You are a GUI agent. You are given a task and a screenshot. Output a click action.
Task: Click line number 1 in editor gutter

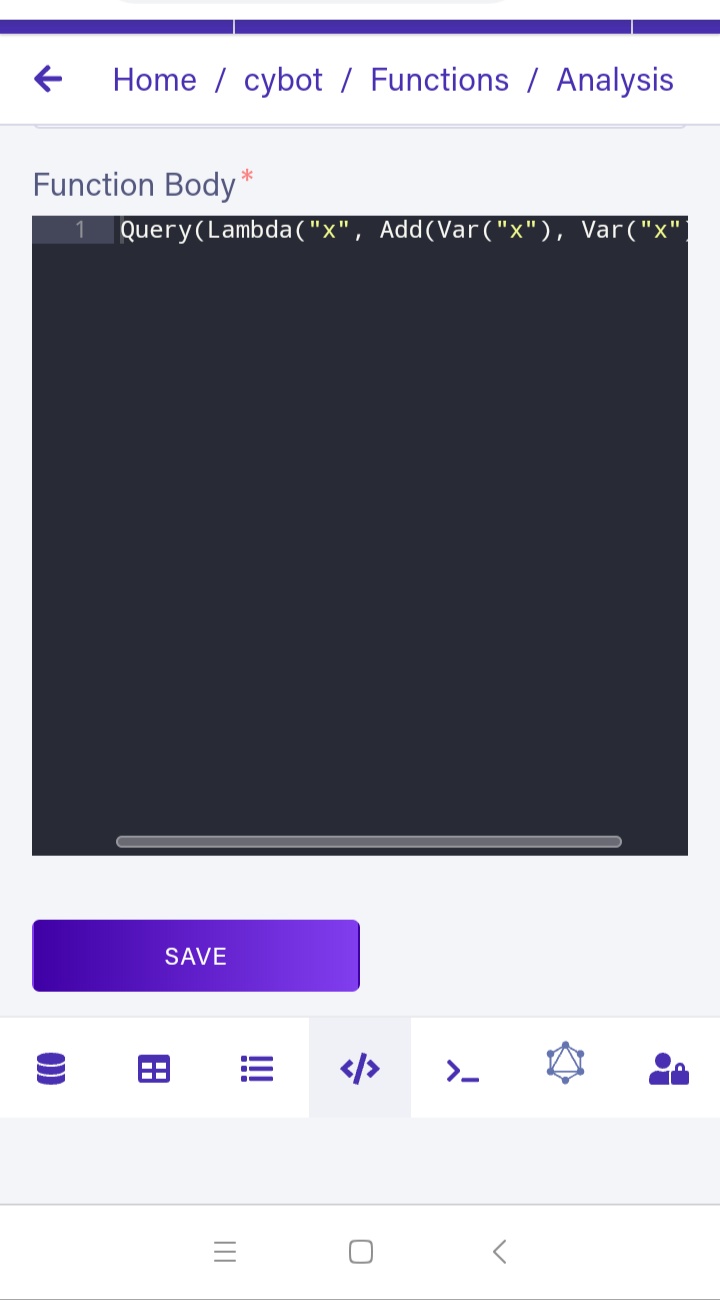coord(81,230)
